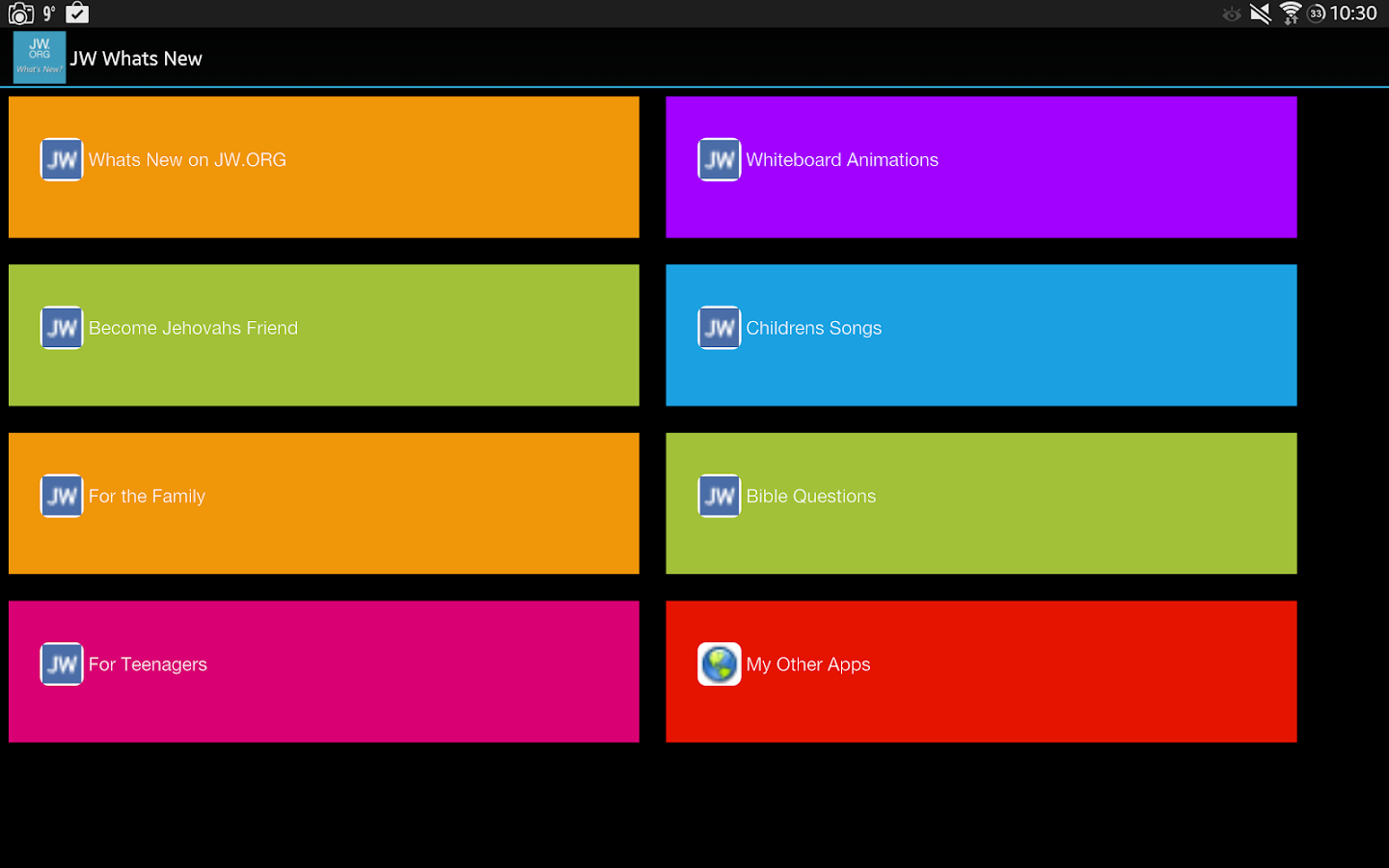The image size is (1389, 868).
Task: Open the Childrens Songs tile
Action: tap(981, 336)
